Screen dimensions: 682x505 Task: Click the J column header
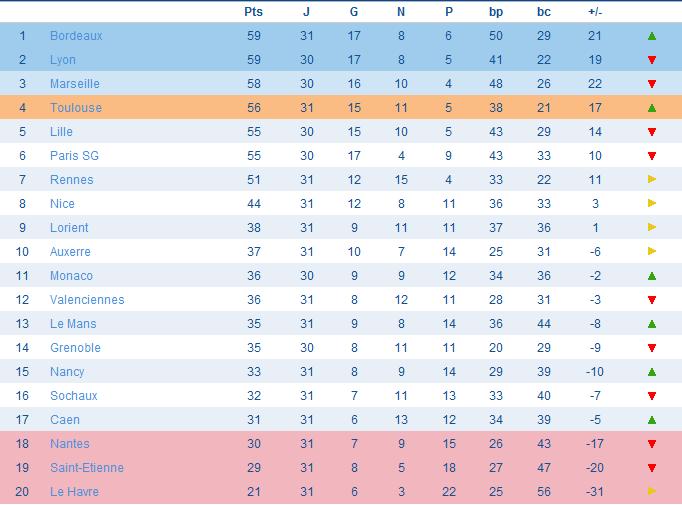click(307, 12)
